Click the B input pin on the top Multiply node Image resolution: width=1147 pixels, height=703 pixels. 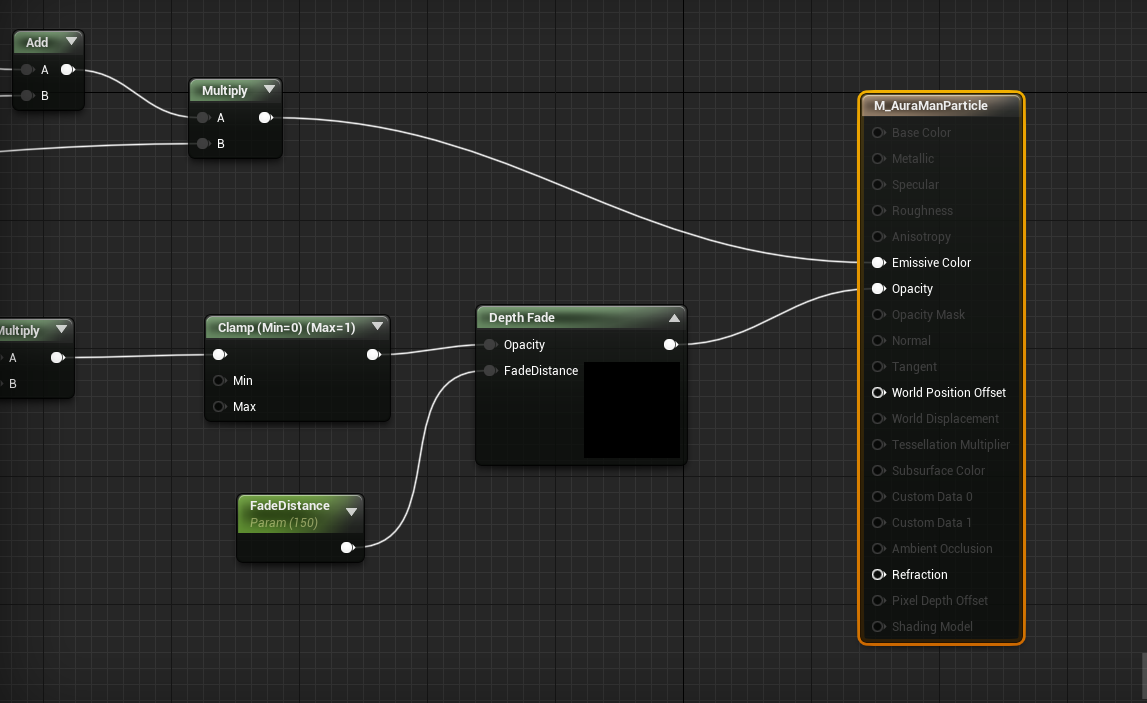point(203,143)
